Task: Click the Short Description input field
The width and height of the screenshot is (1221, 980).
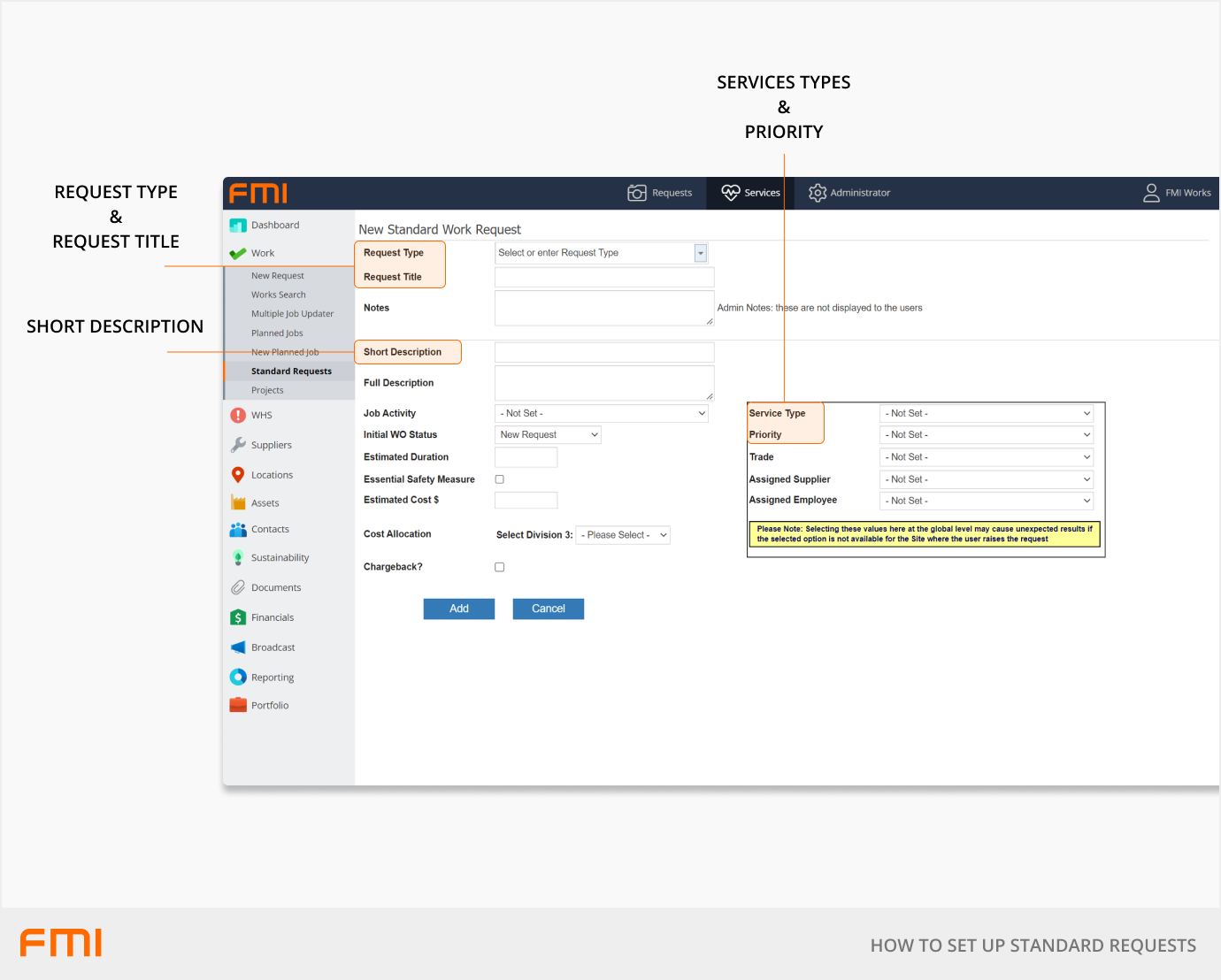Action: tap(604, 353)
